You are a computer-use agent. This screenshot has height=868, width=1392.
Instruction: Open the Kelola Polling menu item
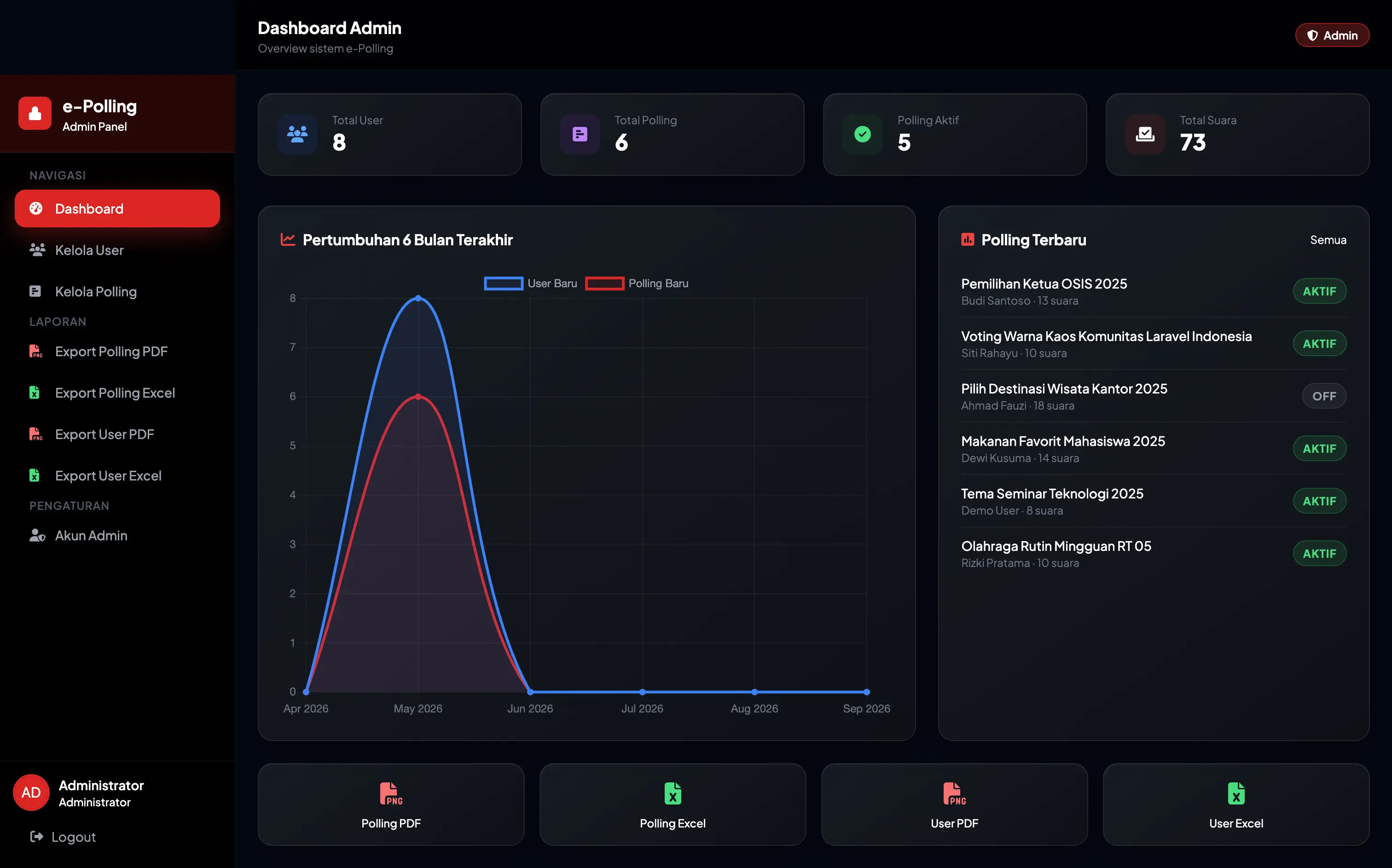(117, 291)
